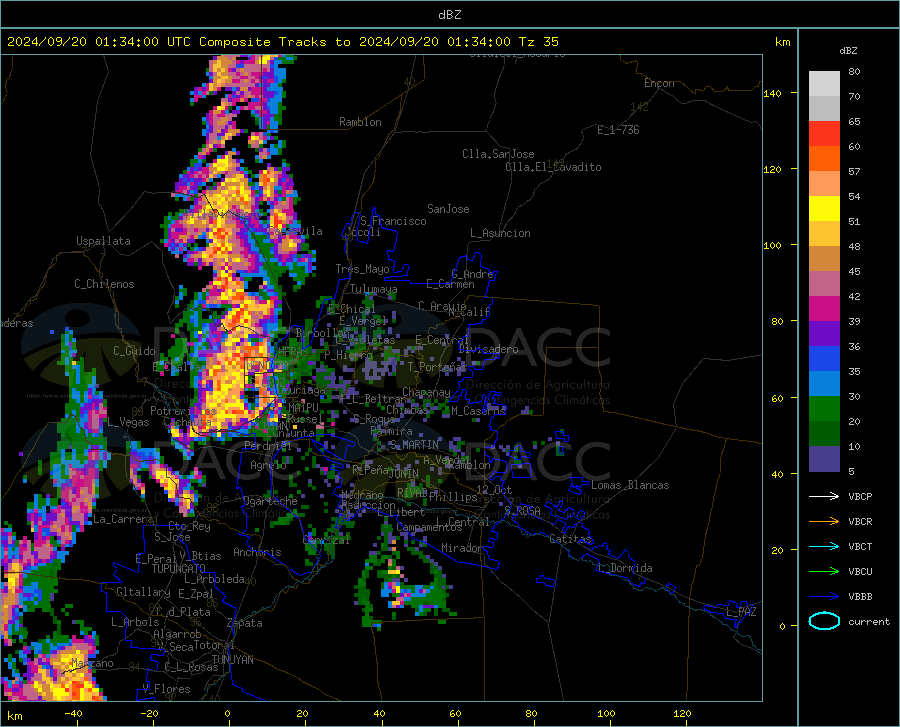The width and height of the screenshot is (900, 727).
Task: Click the Clla.El_Cavadito map label
Action: pos(553,167)
